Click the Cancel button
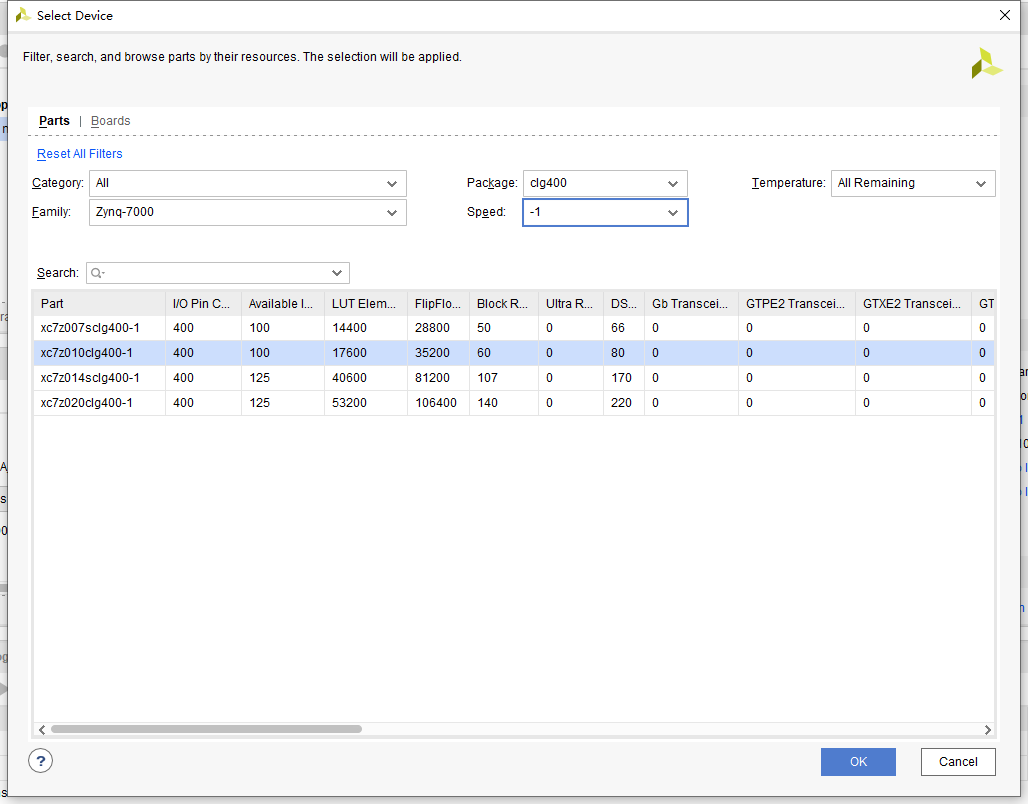 click(x=958, y=761)
